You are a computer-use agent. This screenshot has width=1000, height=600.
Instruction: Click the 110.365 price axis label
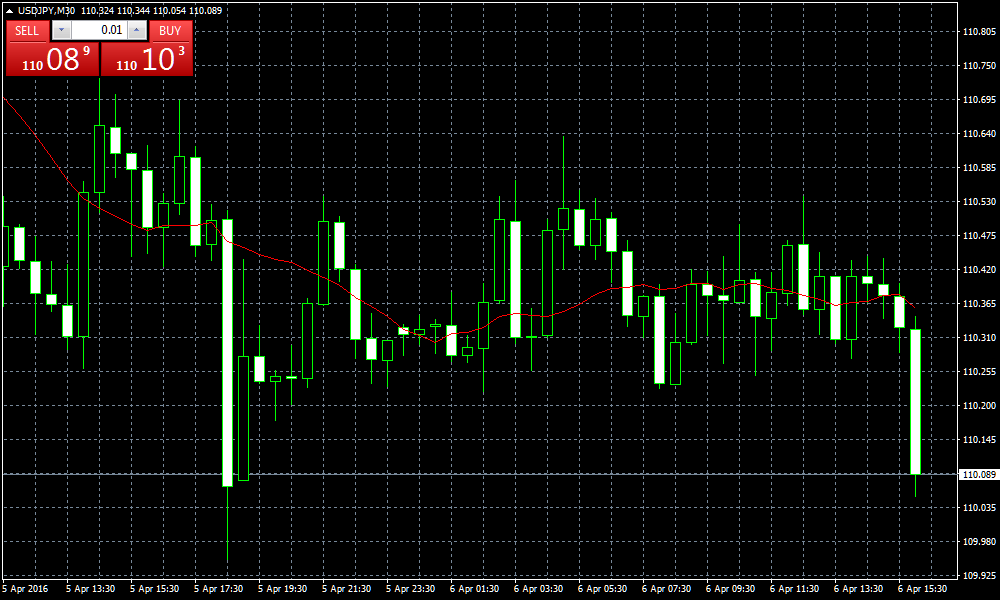click(979, 304)
